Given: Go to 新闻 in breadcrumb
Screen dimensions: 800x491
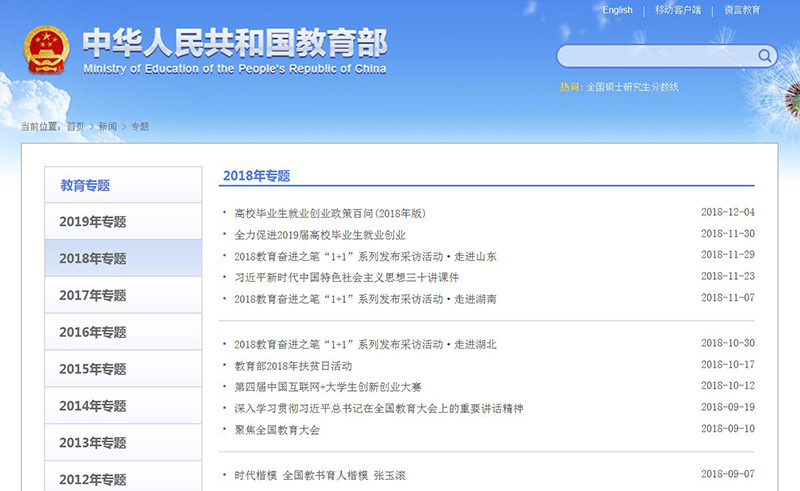Looking at the screenshot, I should (x=107, y=127).
